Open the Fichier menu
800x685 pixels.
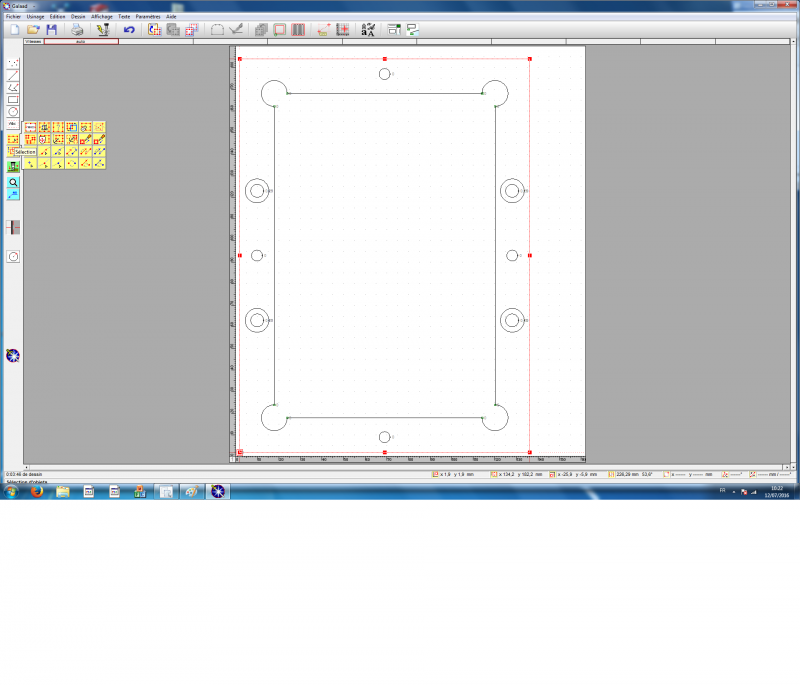(13, 17)
